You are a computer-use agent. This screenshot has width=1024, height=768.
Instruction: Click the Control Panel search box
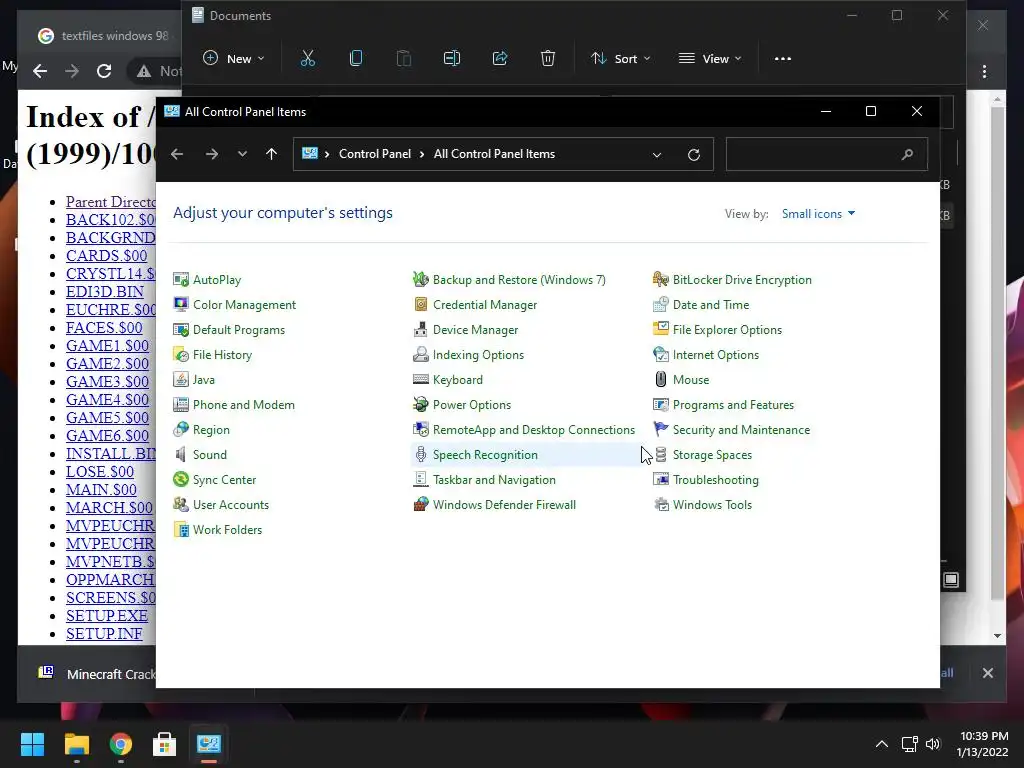[x=827, y=154]
